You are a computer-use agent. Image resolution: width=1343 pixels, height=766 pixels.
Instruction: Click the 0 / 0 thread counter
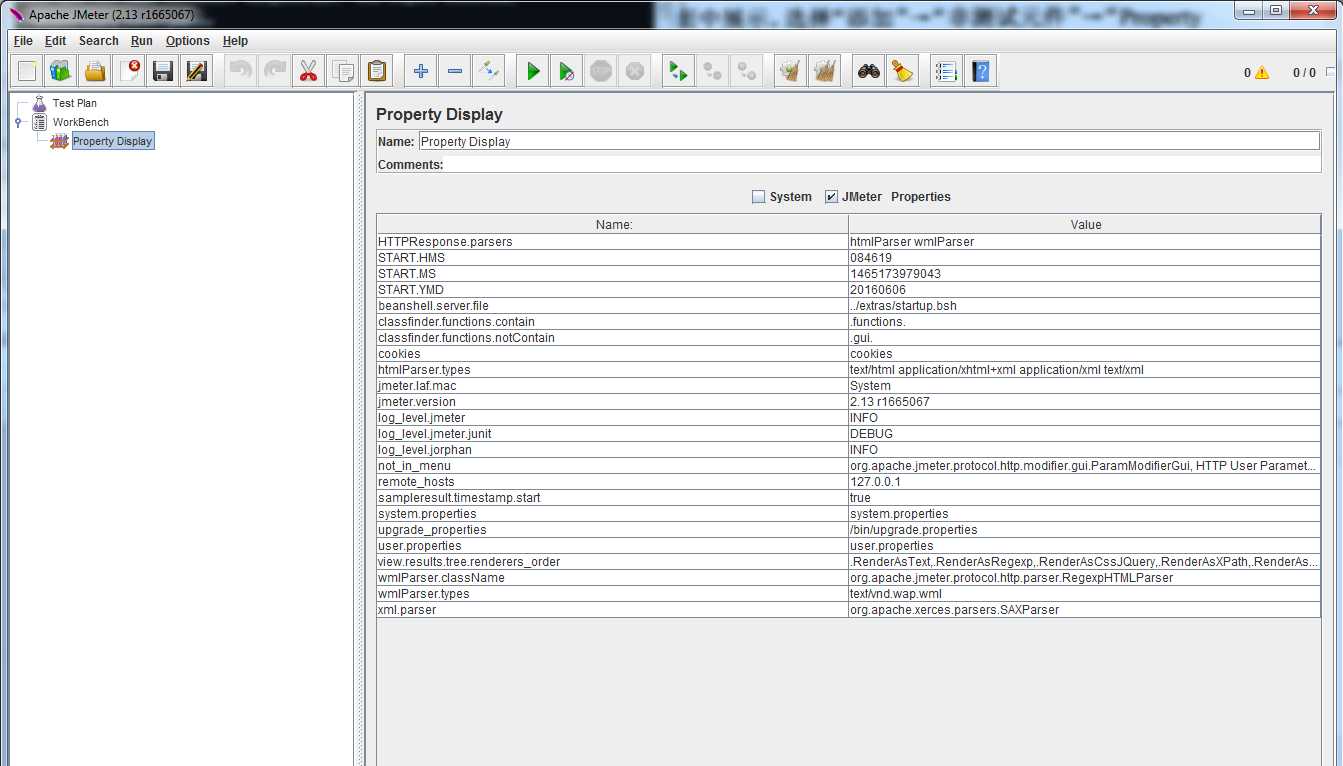pos(1304,73)
